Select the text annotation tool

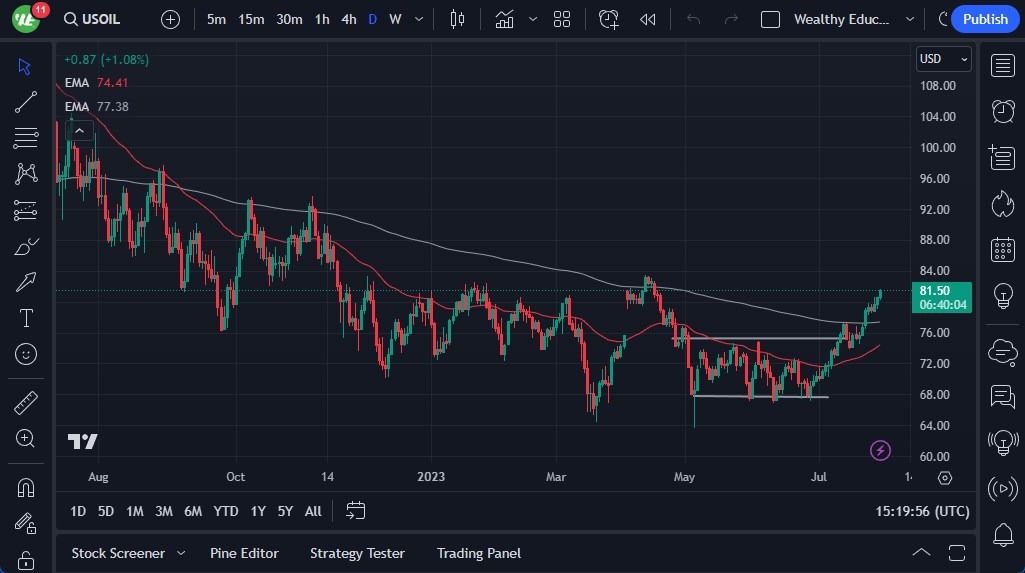tap(26, 318)
